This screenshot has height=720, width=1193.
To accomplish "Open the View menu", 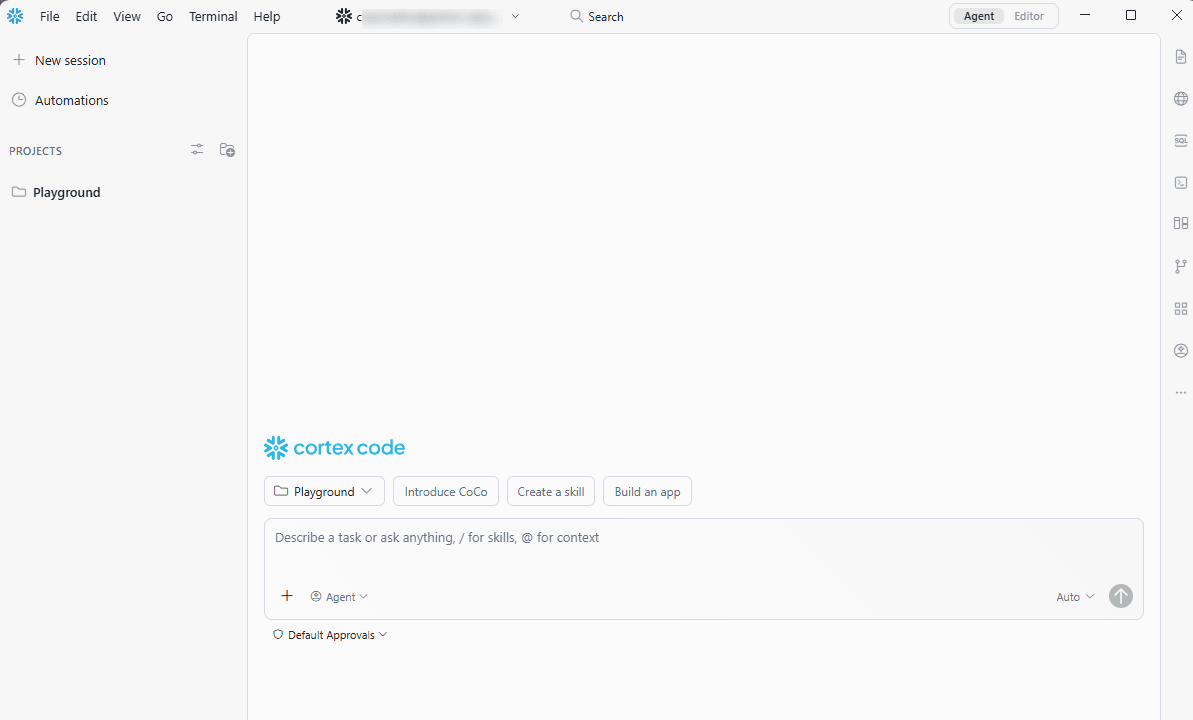I will click(126, 16).
